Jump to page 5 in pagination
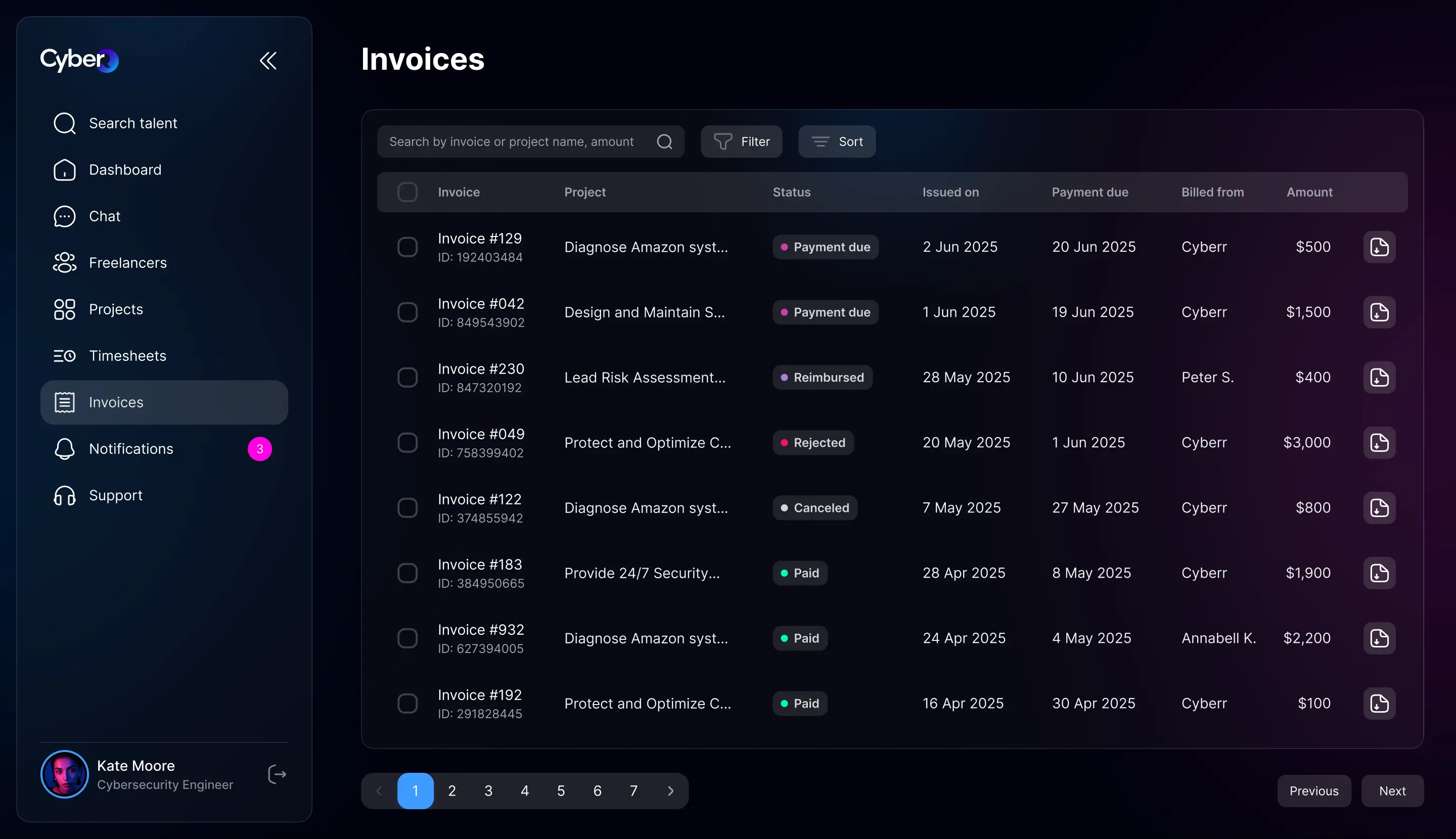The width and height of the screenshot is (1456, 839). tap(560, 790)
